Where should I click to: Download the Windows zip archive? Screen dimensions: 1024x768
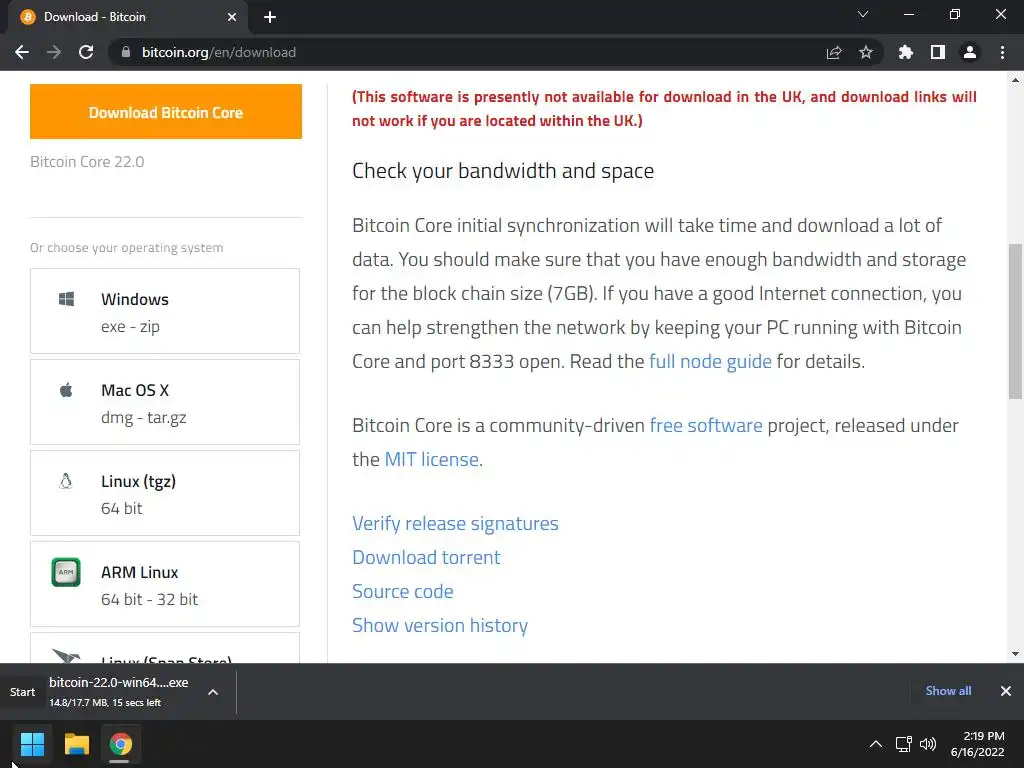point(150,327)
